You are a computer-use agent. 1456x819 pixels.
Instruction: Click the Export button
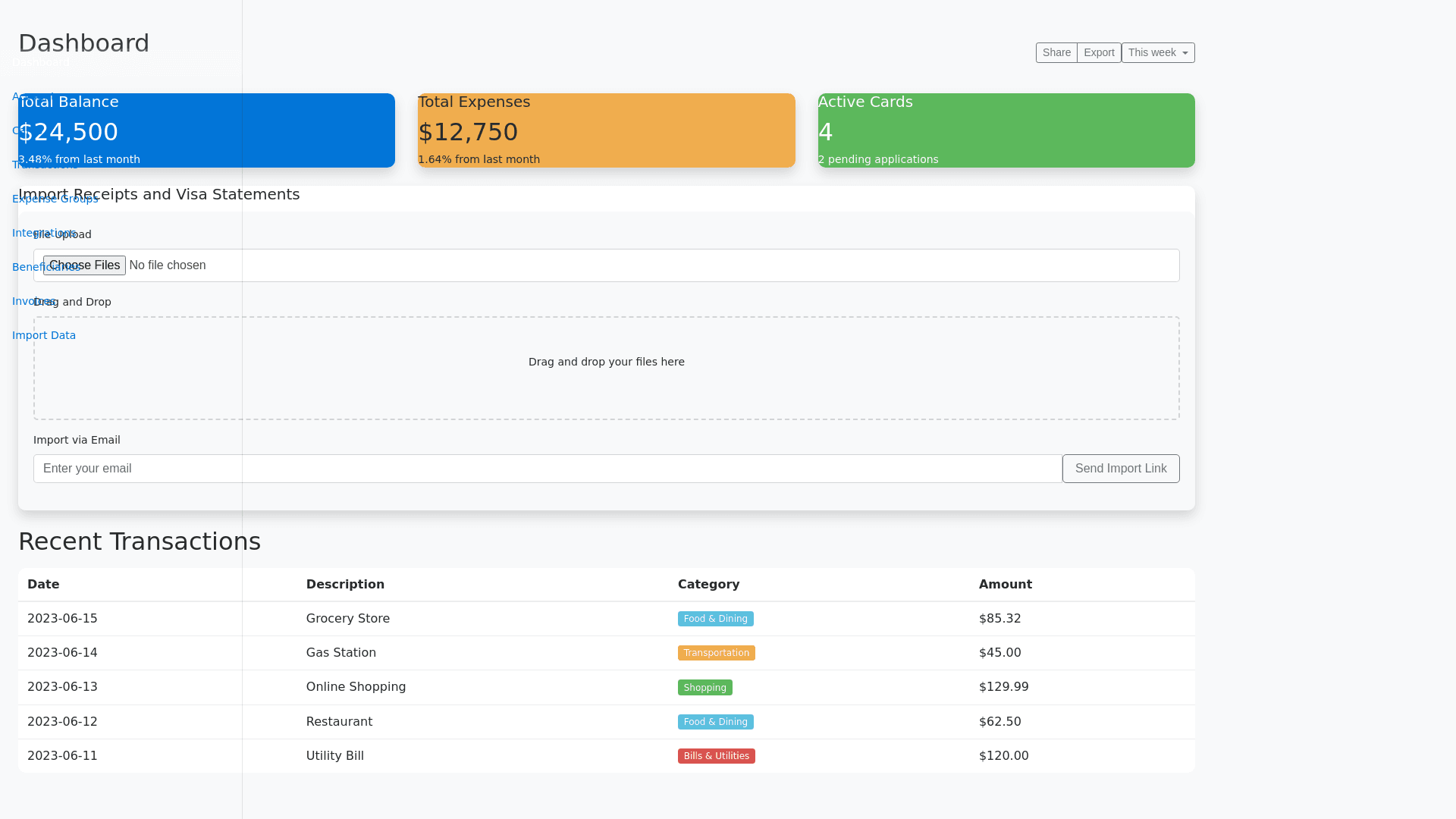click(1099, 52)
